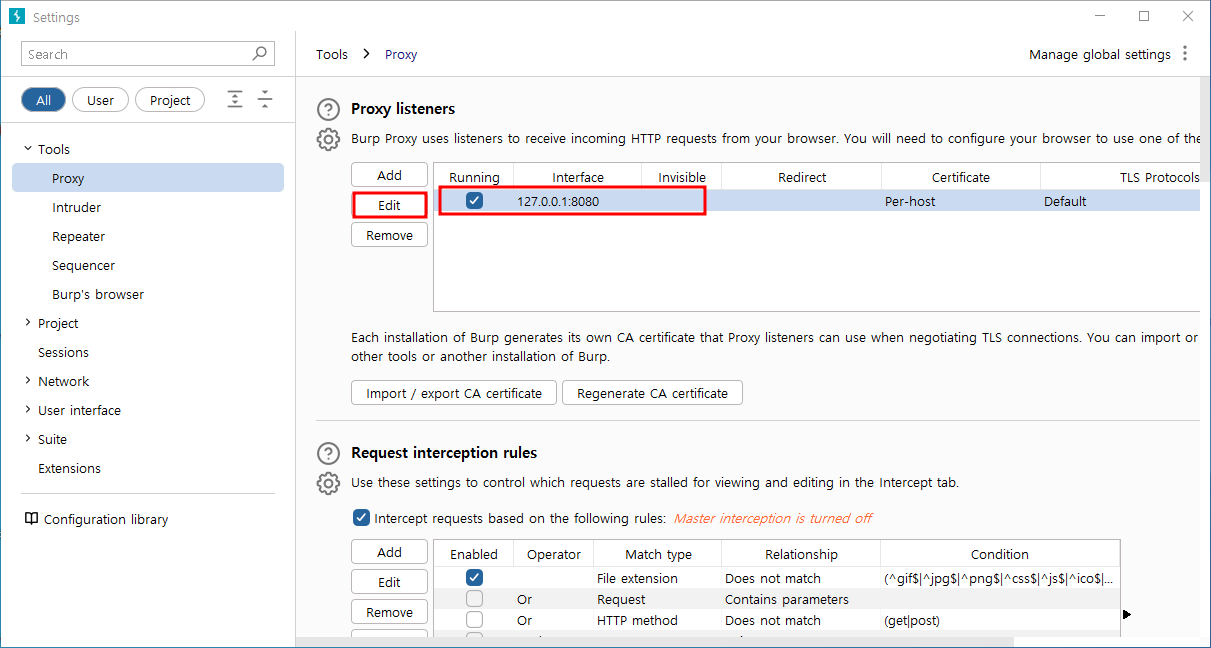Click the Default TLS protocols cell
This screenshot has width=1211, height=648.
click(x=1120, y=201)
